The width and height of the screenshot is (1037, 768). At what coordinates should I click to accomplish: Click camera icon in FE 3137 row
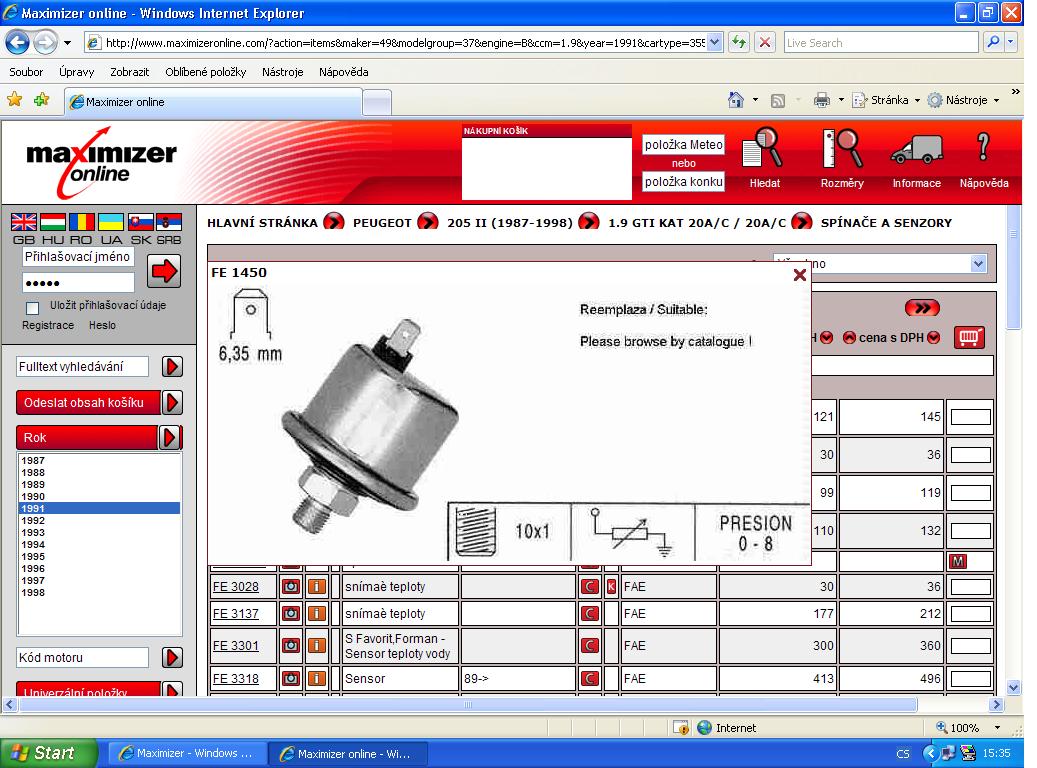291,614
